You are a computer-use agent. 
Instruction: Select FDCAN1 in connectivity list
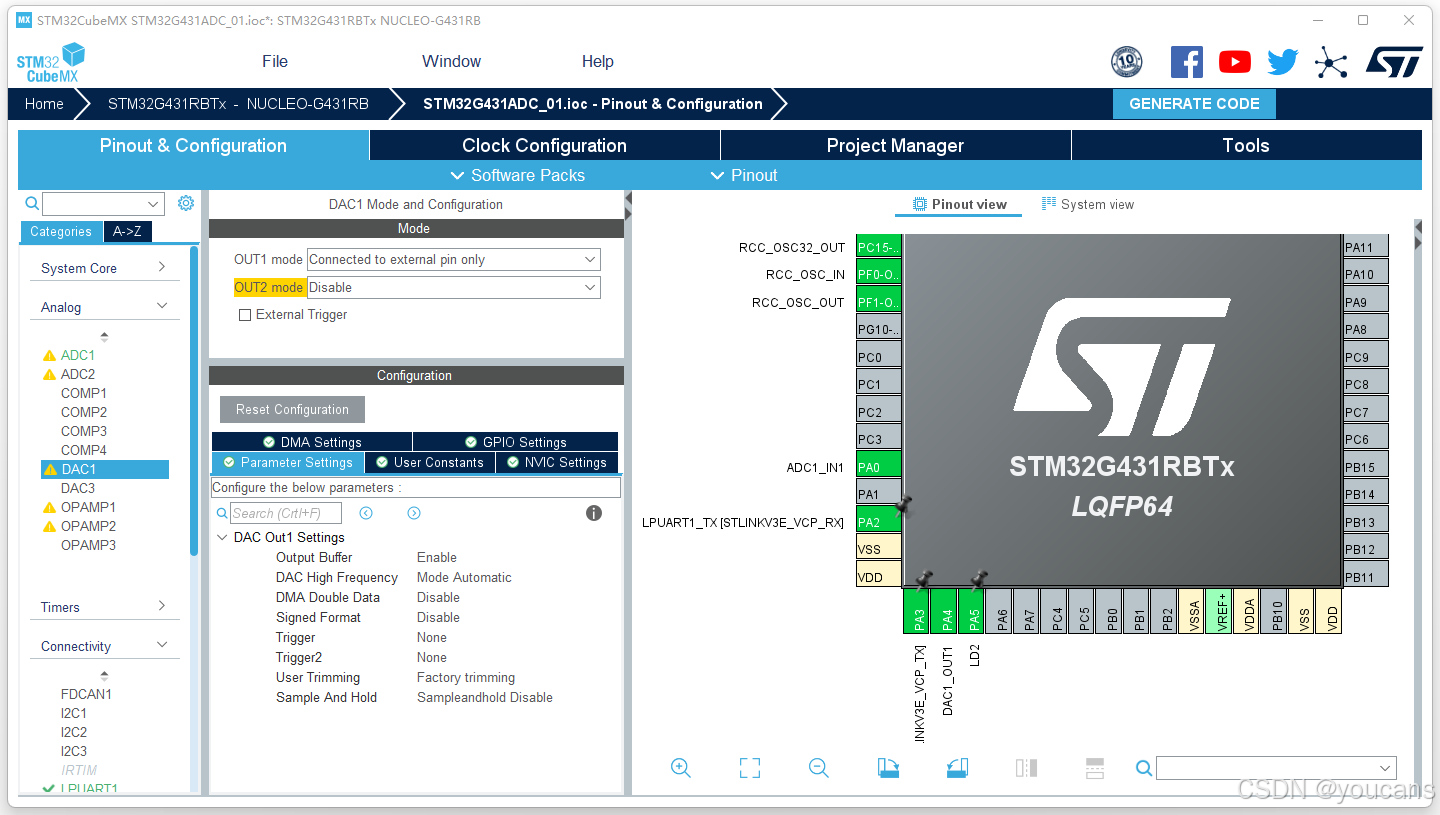coord(86,694)
